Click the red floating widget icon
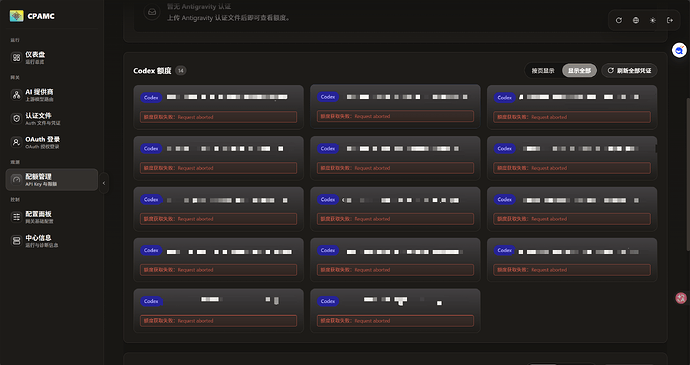 (x=681, y=298)
